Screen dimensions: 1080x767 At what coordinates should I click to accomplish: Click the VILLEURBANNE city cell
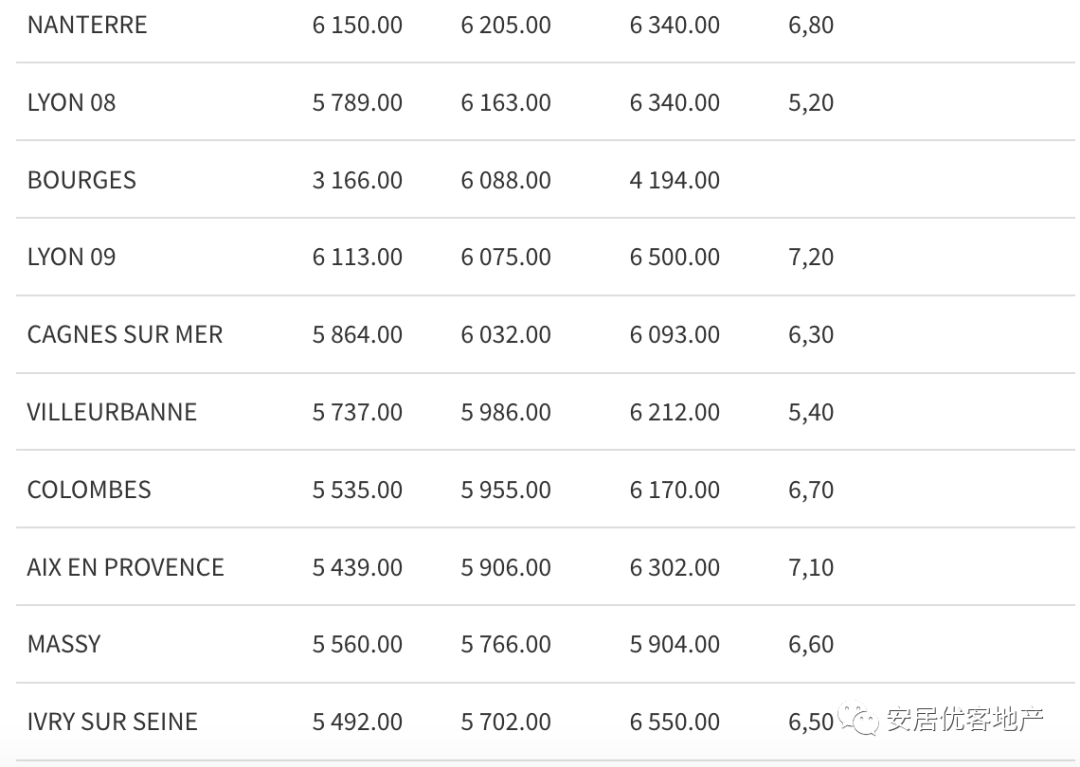click(112, 412)
